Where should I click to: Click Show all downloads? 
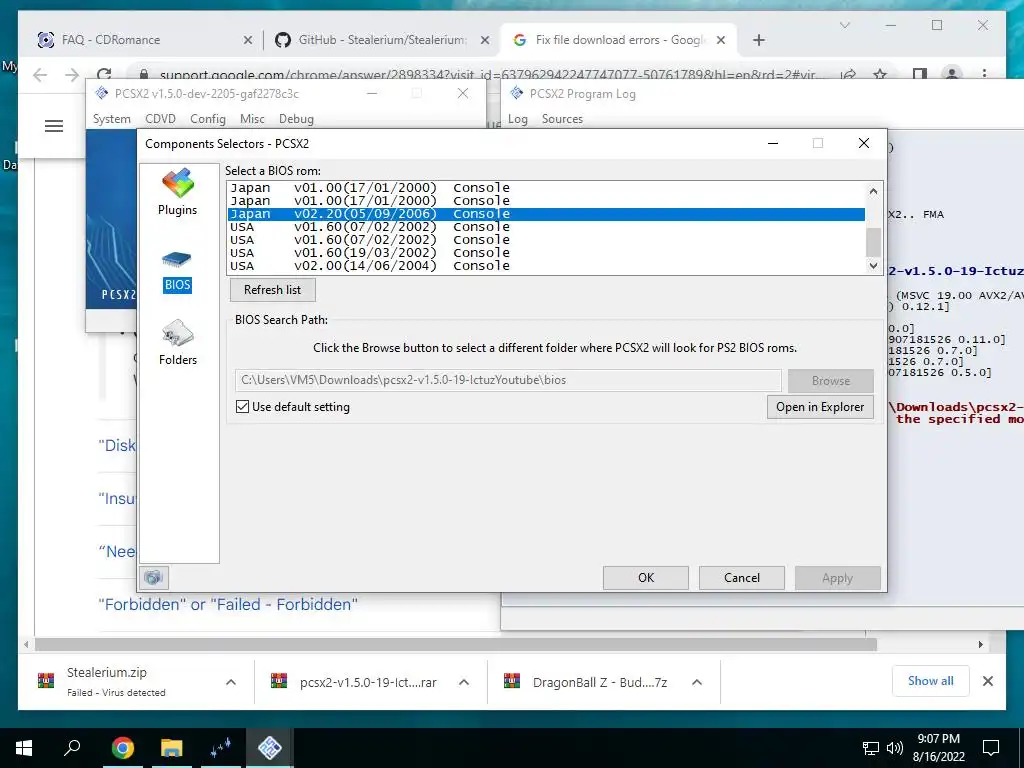(x=930, y=681)
